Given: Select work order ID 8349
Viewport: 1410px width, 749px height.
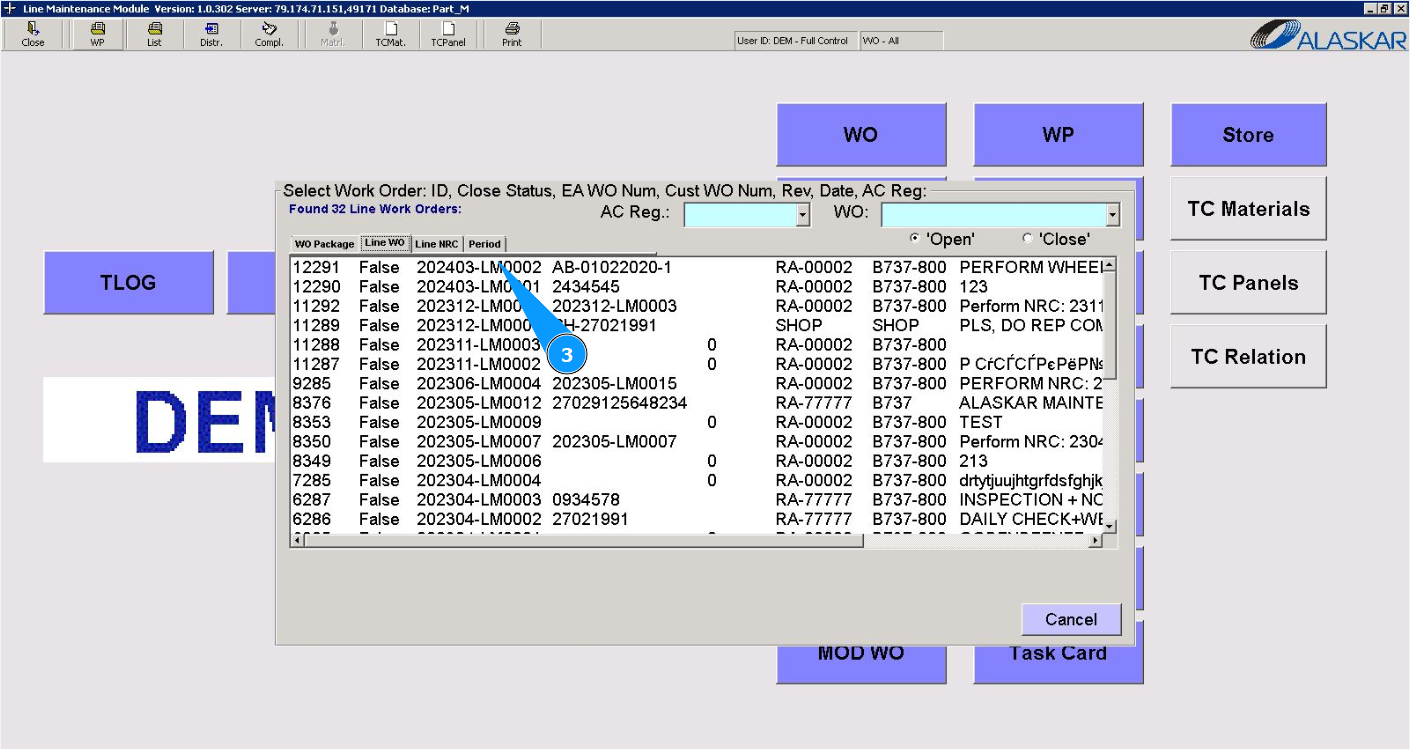Looking at the screenshot, I should point(312,461).
